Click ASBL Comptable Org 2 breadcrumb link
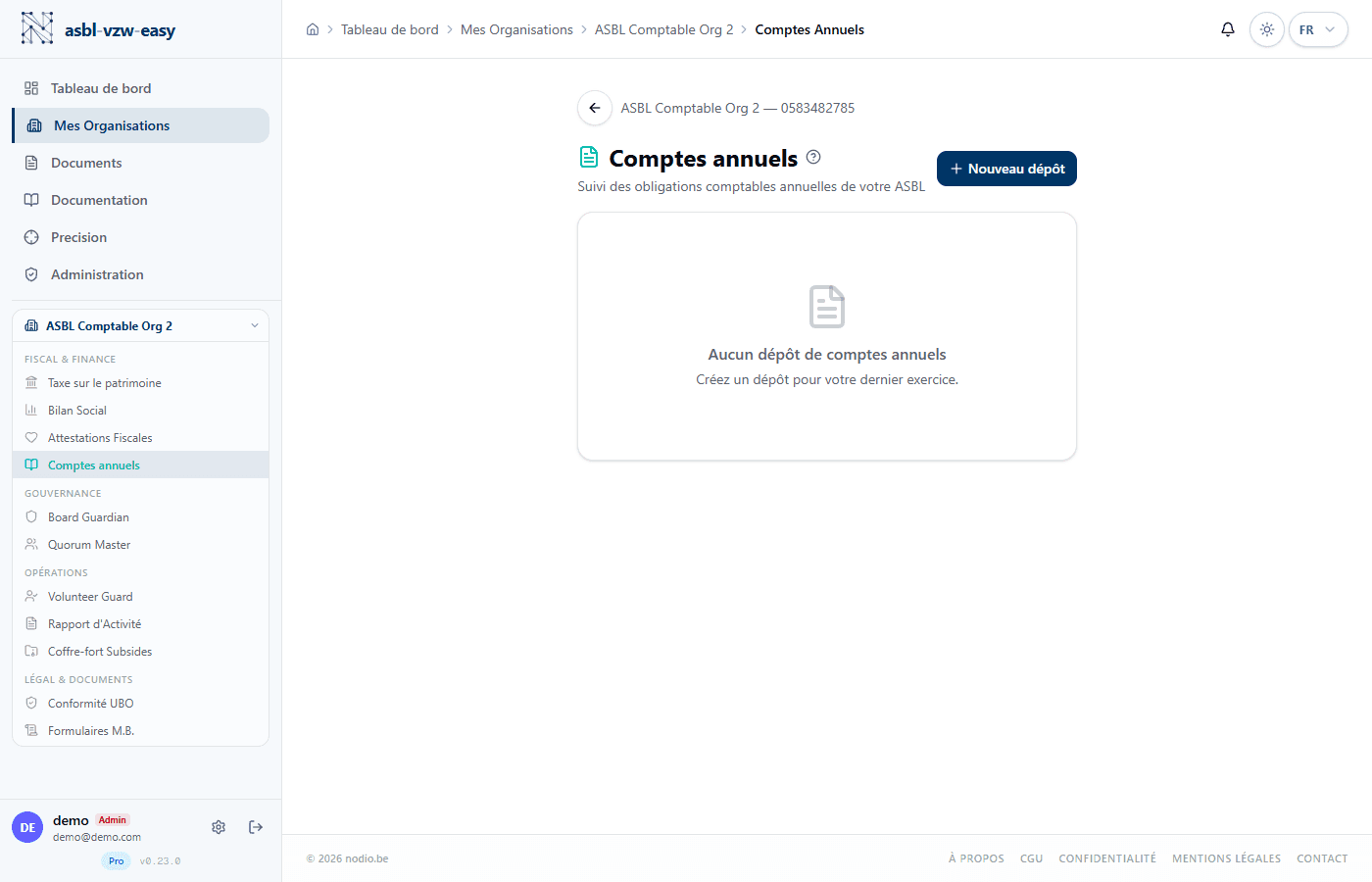Image resolution: width=1372 pixels, height=882 pixels. (x=663, y=29)
